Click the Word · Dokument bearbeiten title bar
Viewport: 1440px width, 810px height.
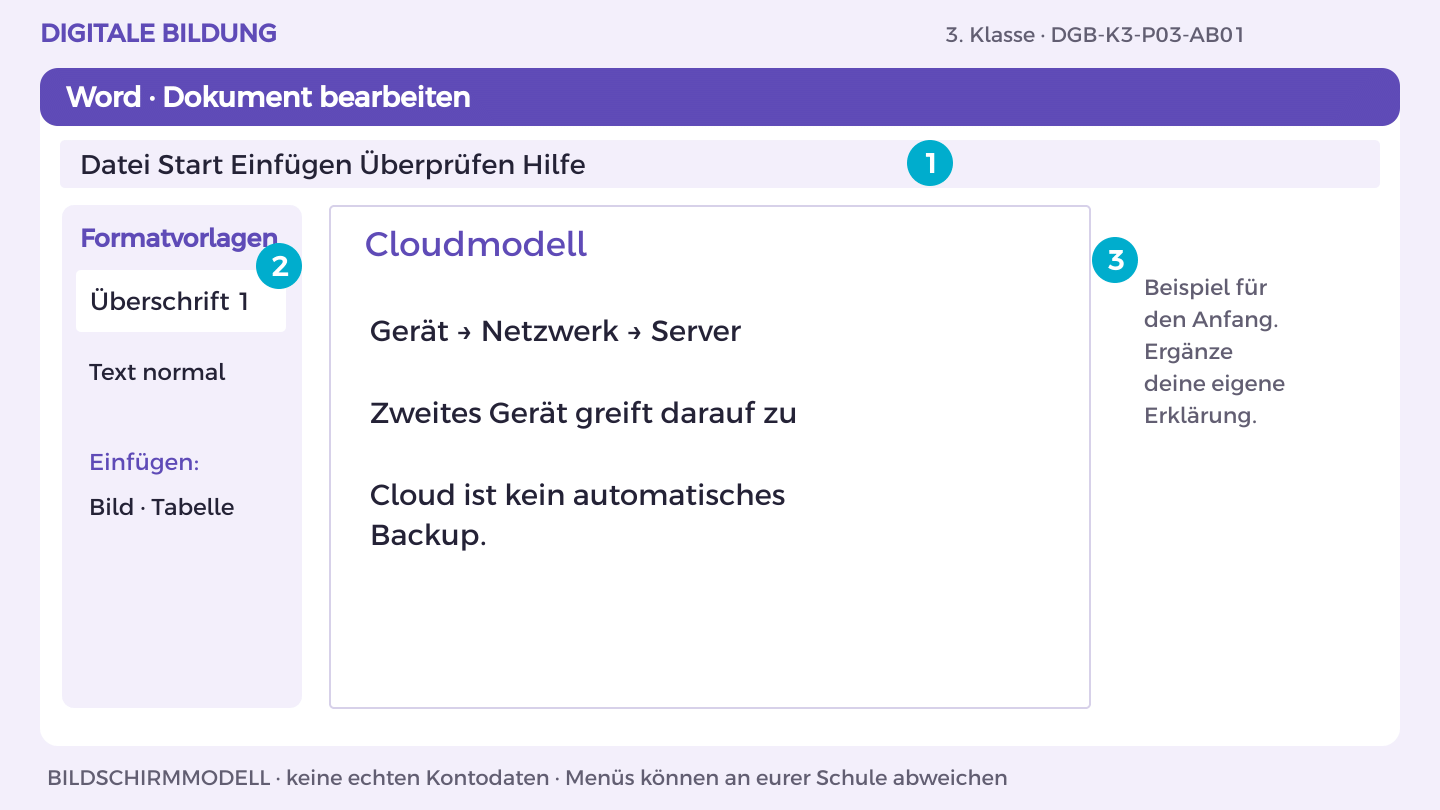pyautogui.click(x=720, y=97)
